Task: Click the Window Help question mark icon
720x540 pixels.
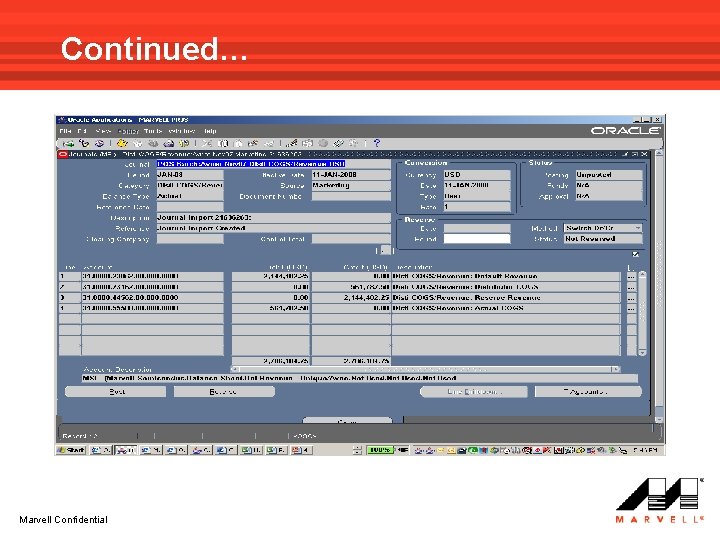Action: pos(377,144)
